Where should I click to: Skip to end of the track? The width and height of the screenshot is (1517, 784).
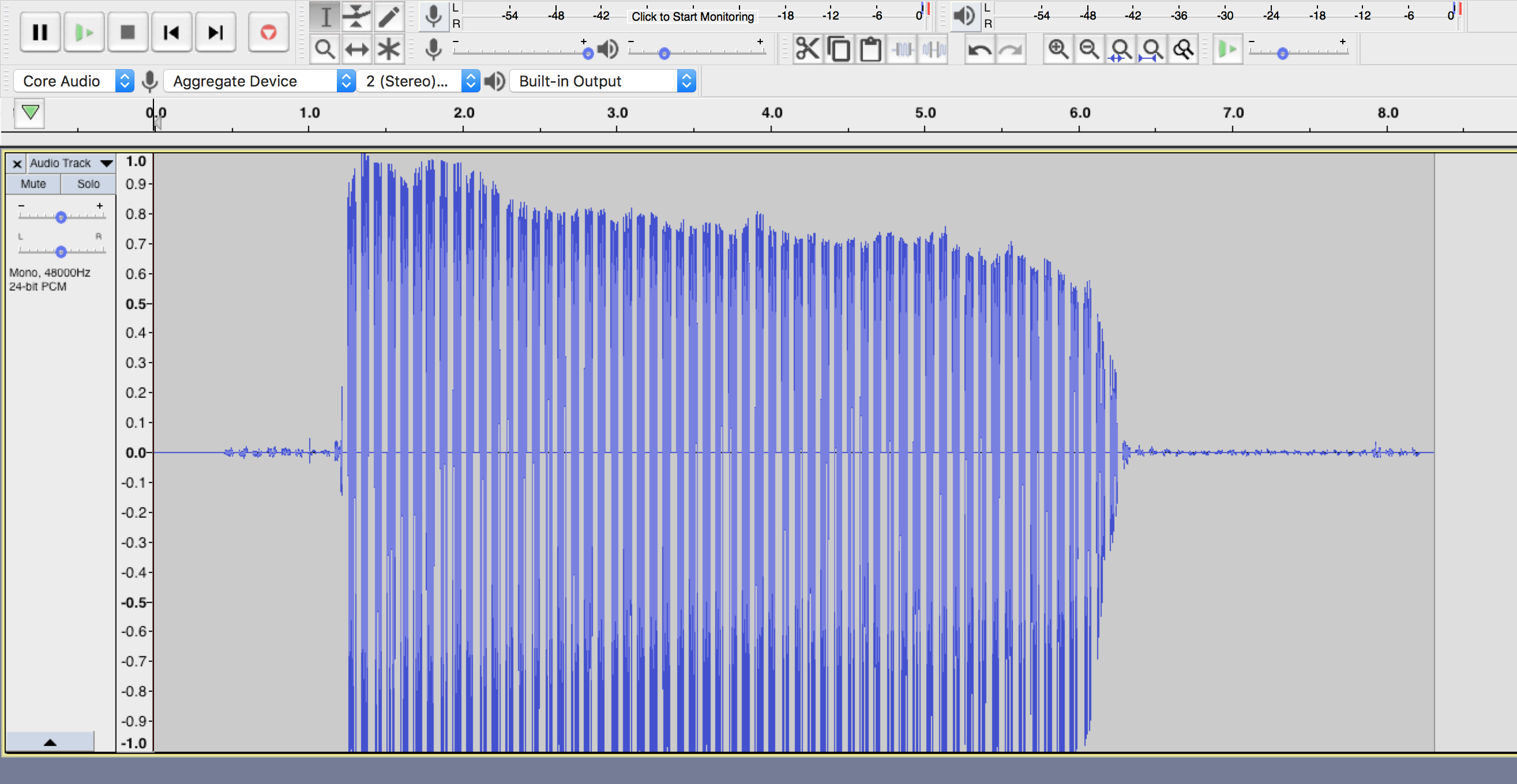[216, 32]
